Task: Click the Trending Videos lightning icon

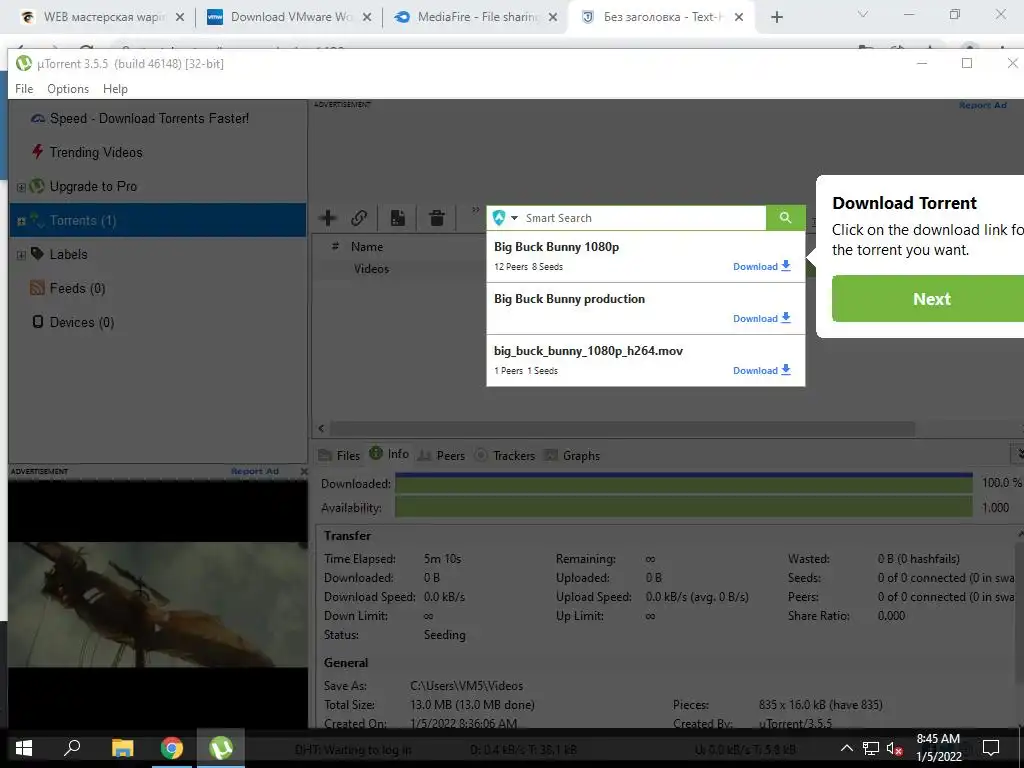Action: point(37,152)
